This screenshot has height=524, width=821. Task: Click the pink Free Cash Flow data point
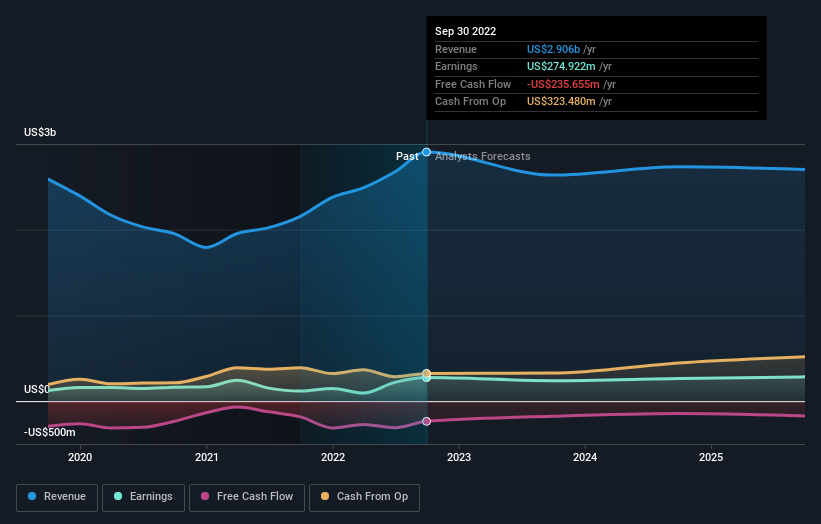pyautogui.click(x=427, y=421)
